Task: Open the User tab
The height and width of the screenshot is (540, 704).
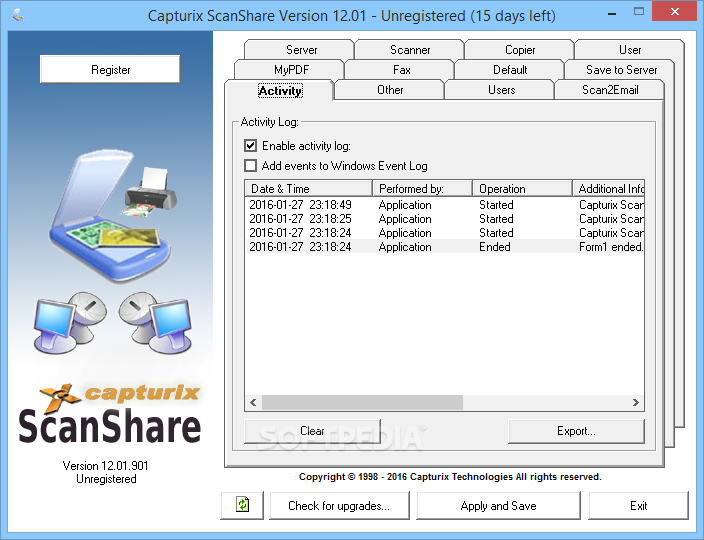Action: tap(629, 49)
